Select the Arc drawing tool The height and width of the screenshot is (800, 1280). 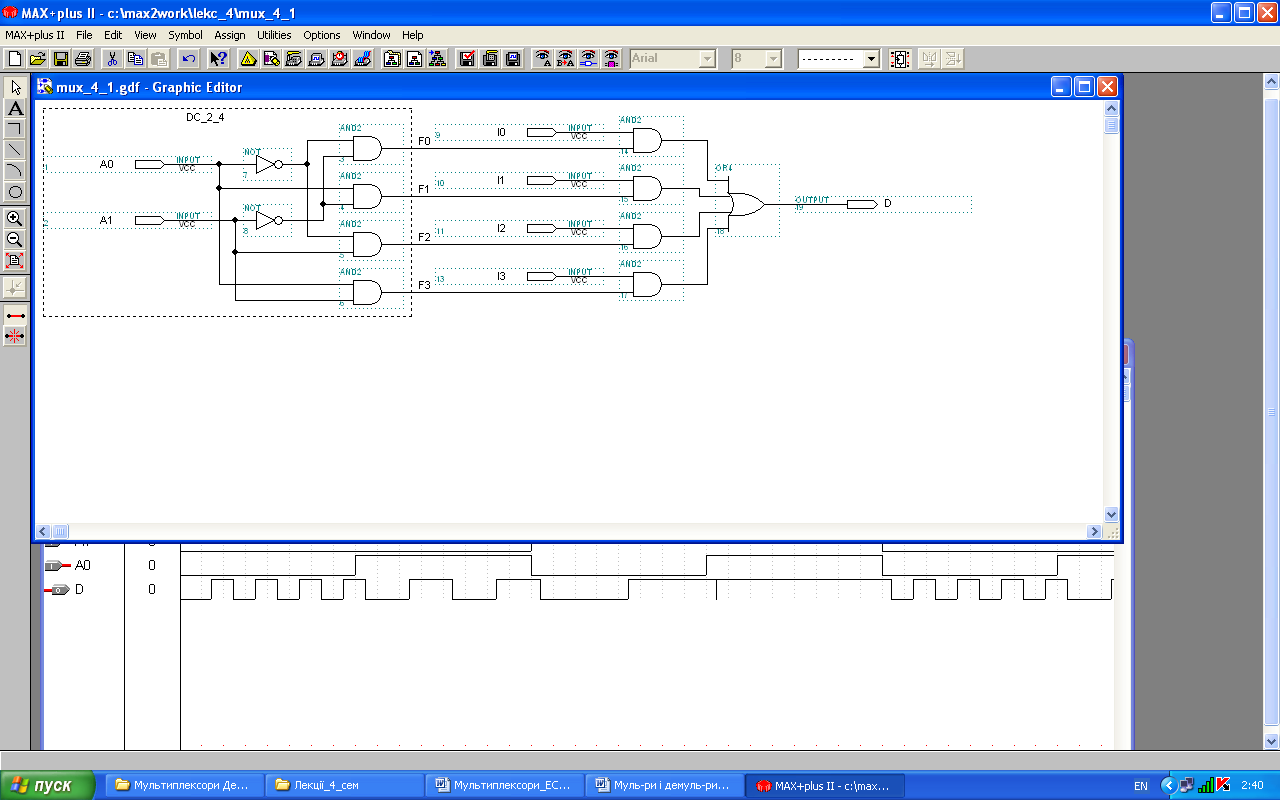[15, 171]
